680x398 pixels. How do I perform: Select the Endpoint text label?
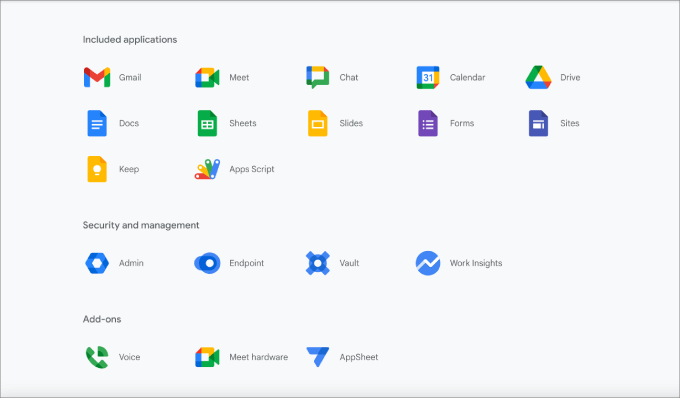click(246, 263)
